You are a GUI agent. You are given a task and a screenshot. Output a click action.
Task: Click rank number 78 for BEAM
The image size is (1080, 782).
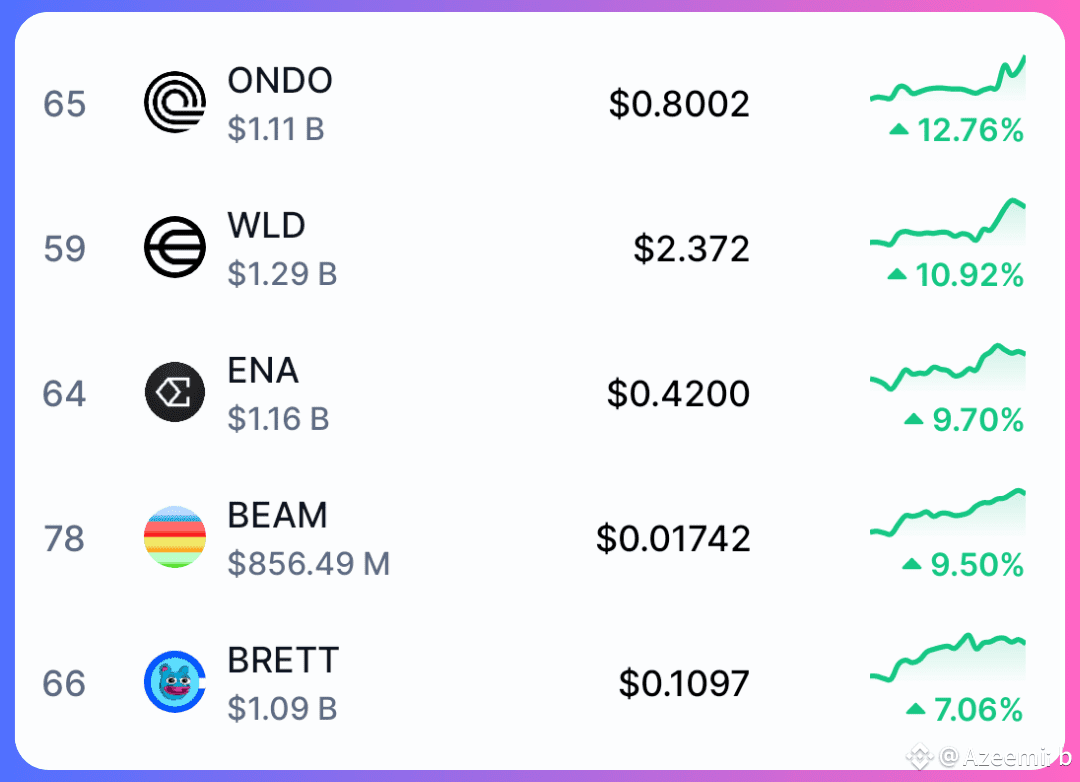tap(64, 538)
